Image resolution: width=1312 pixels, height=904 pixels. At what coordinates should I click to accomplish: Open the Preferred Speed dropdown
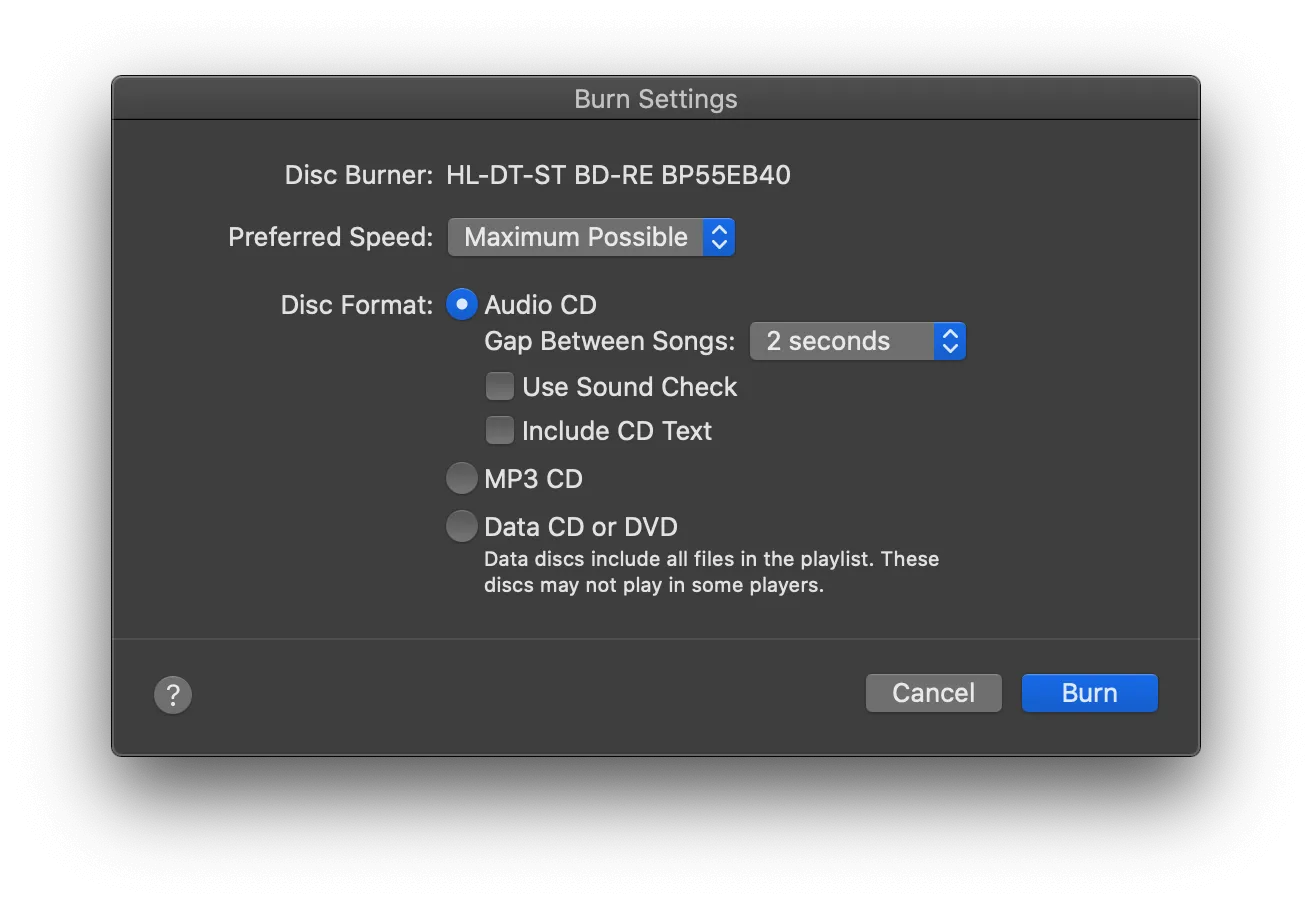591,237
